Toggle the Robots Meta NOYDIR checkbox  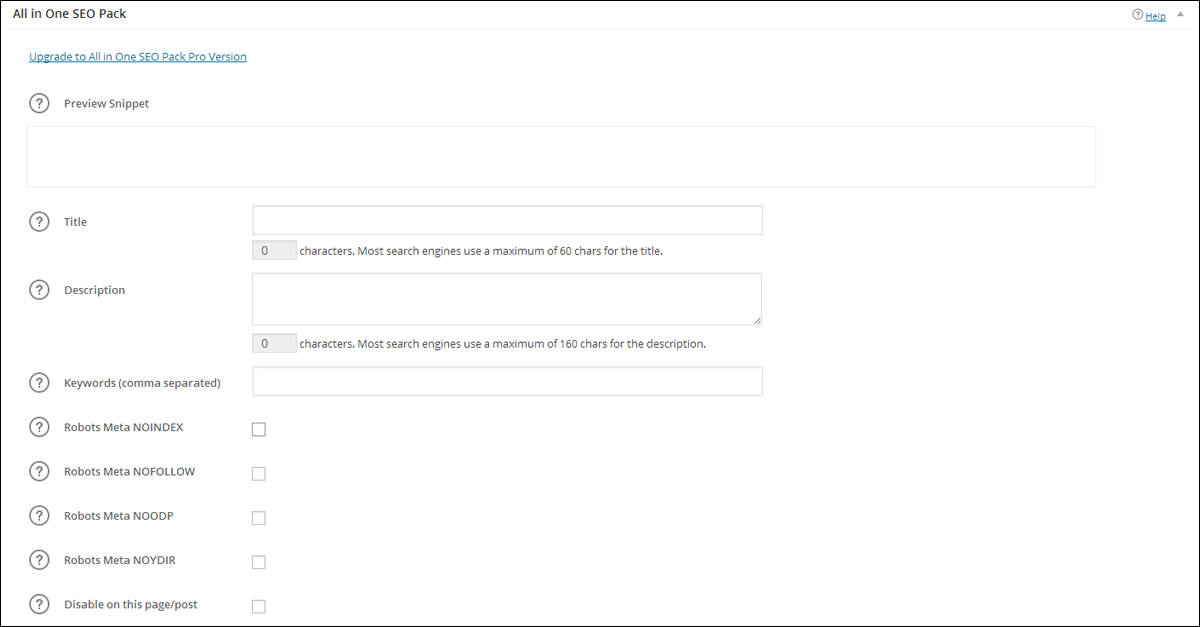pos(259,562)
